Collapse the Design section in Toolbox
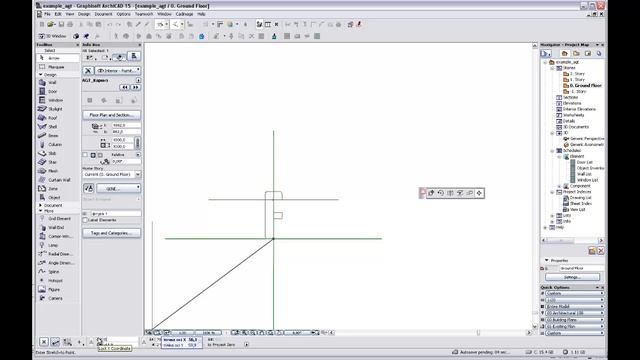This screenshot has width=640, height=360. [40, 75]
